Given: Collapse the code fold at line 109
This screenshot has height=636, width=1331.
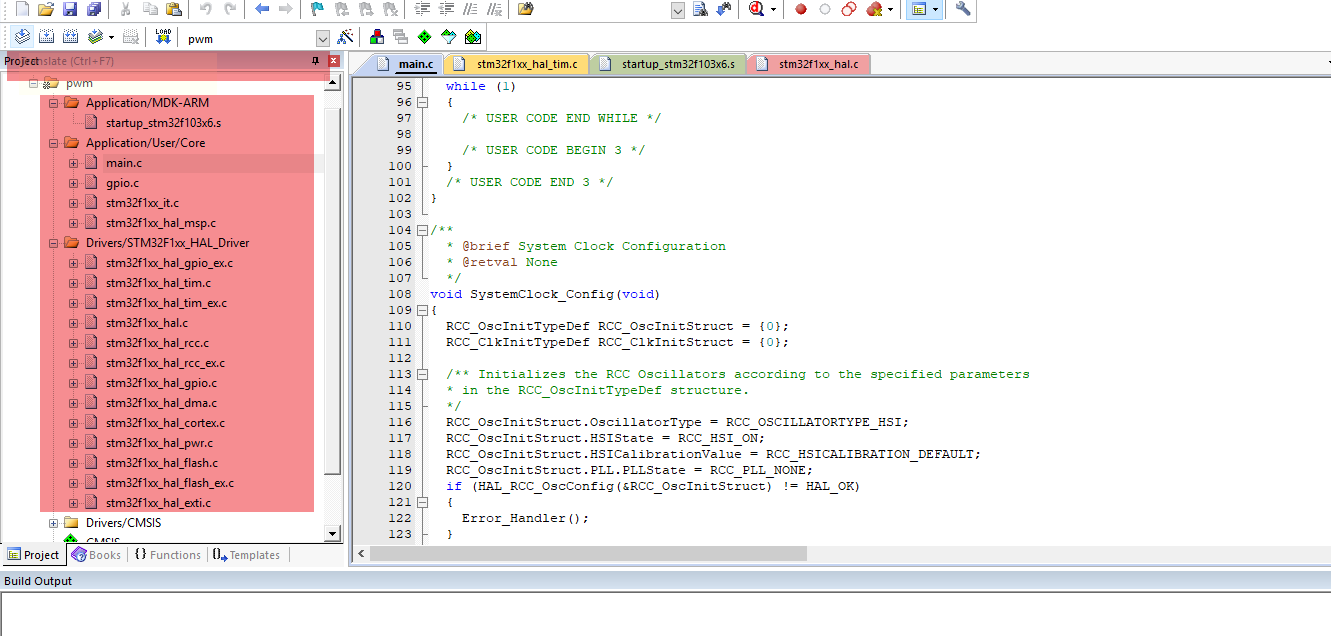Looking at the screenshot, I should coord(422,310).
